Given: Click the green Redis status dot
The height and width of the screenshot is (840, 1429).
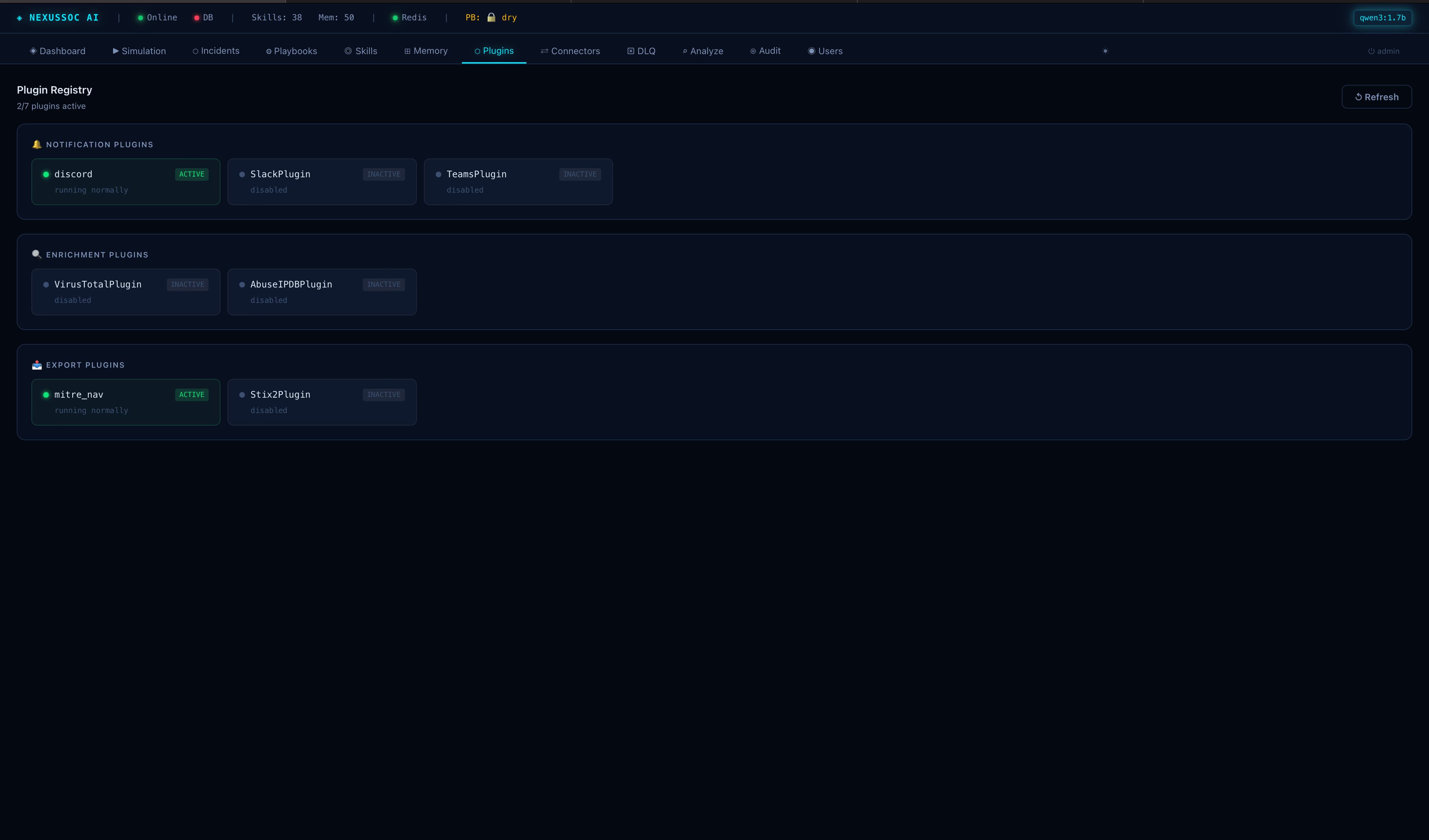Looking at the screenshot, I should click(395, 18).
